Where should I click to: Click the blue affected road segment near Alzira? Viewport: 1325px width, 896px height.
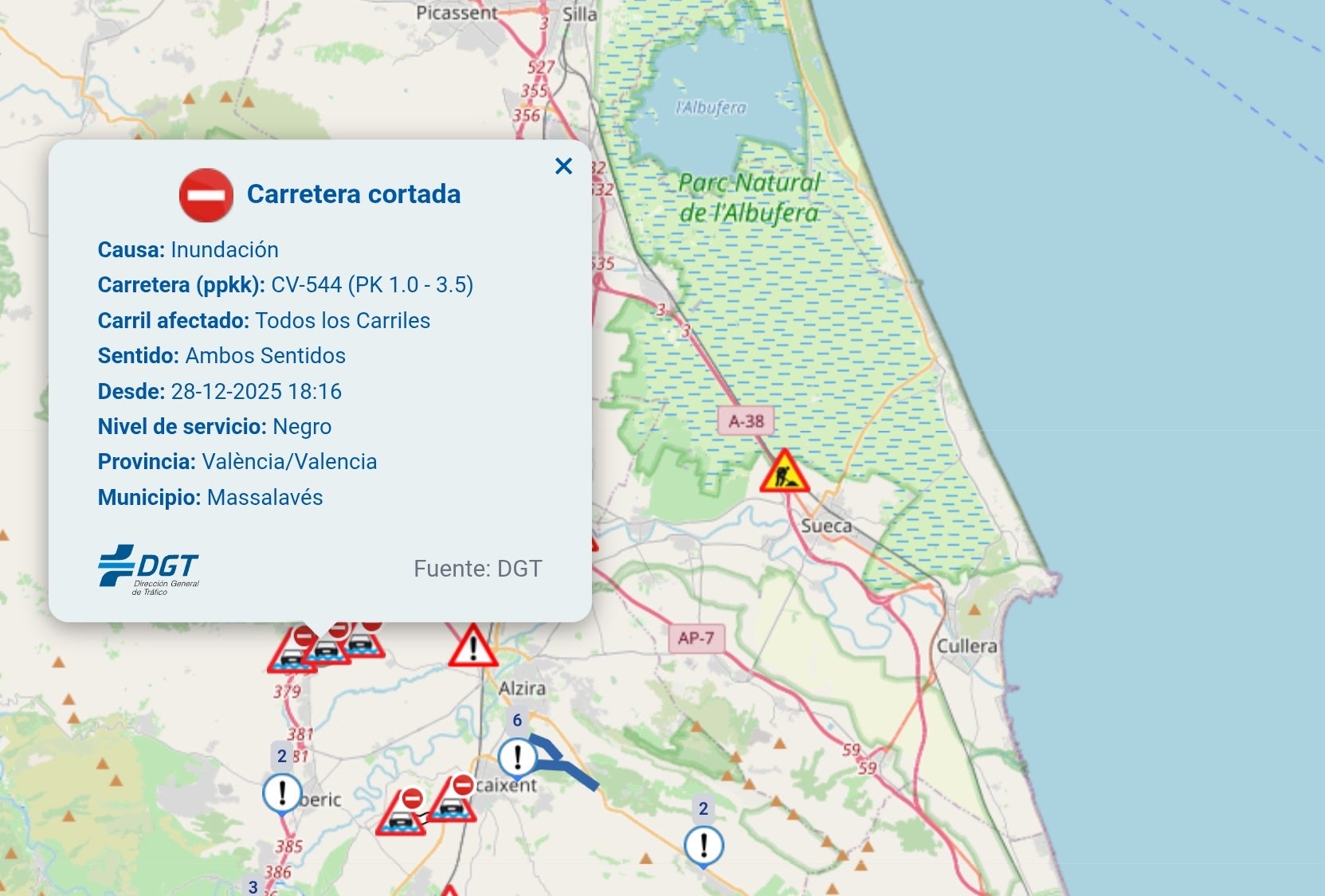point(571,766)
